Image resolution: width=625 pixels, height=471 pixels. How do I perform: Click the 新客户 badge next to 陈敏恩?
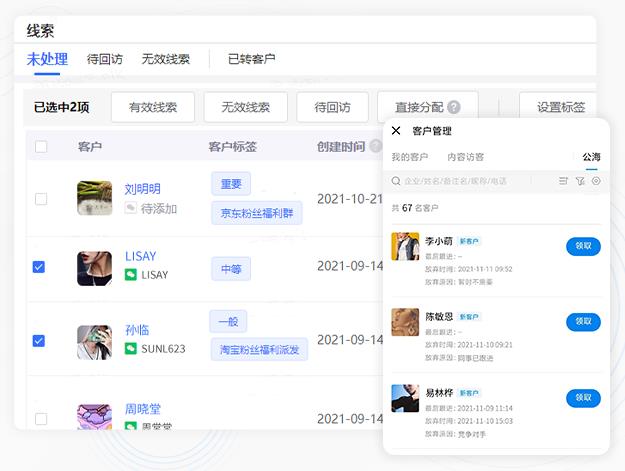coord(469,317)
